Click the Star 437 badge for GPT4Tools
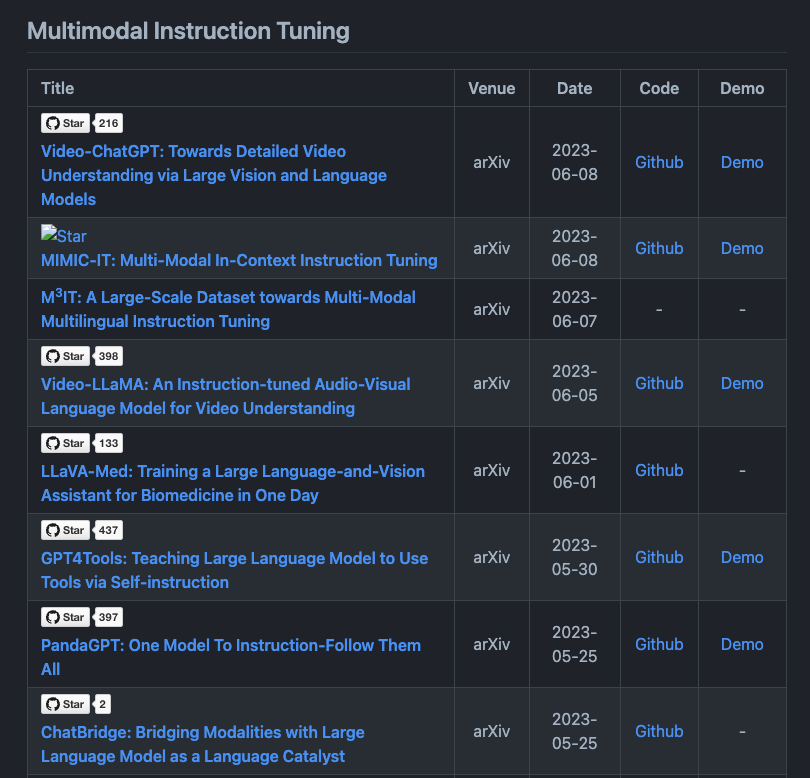 [82, 530]
